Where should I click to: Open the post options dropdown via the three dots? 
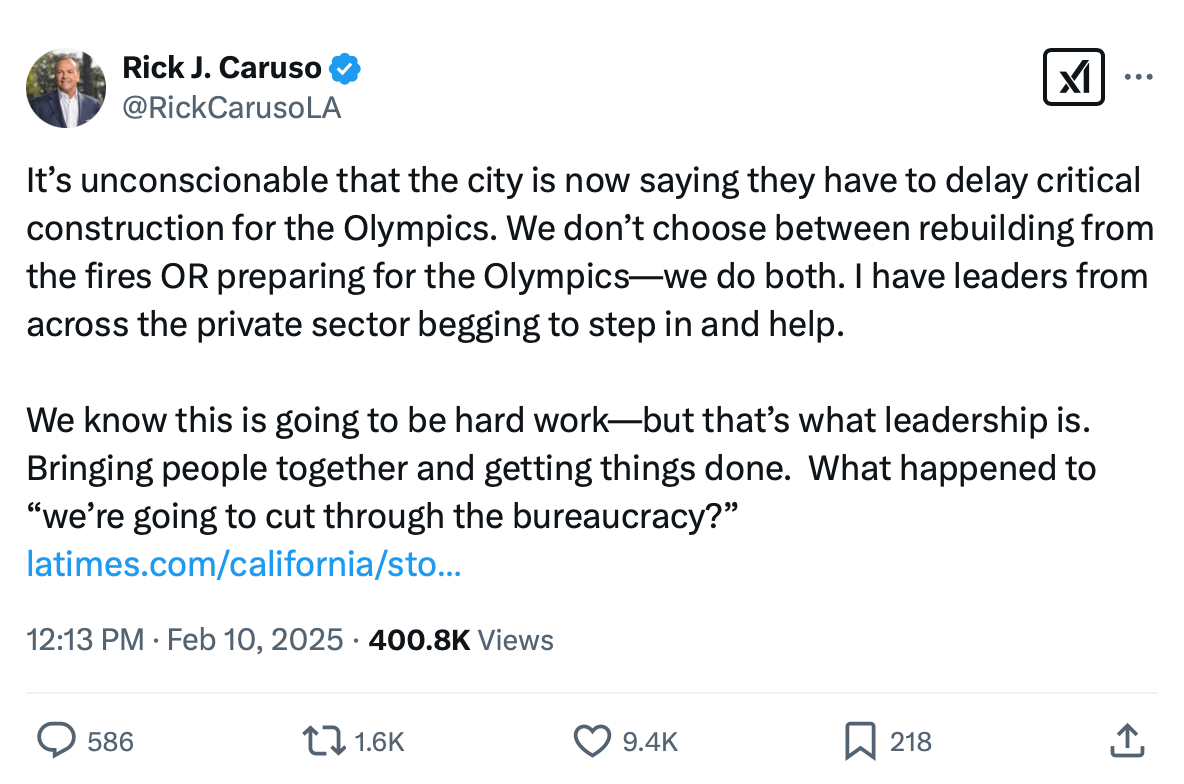1139,76
